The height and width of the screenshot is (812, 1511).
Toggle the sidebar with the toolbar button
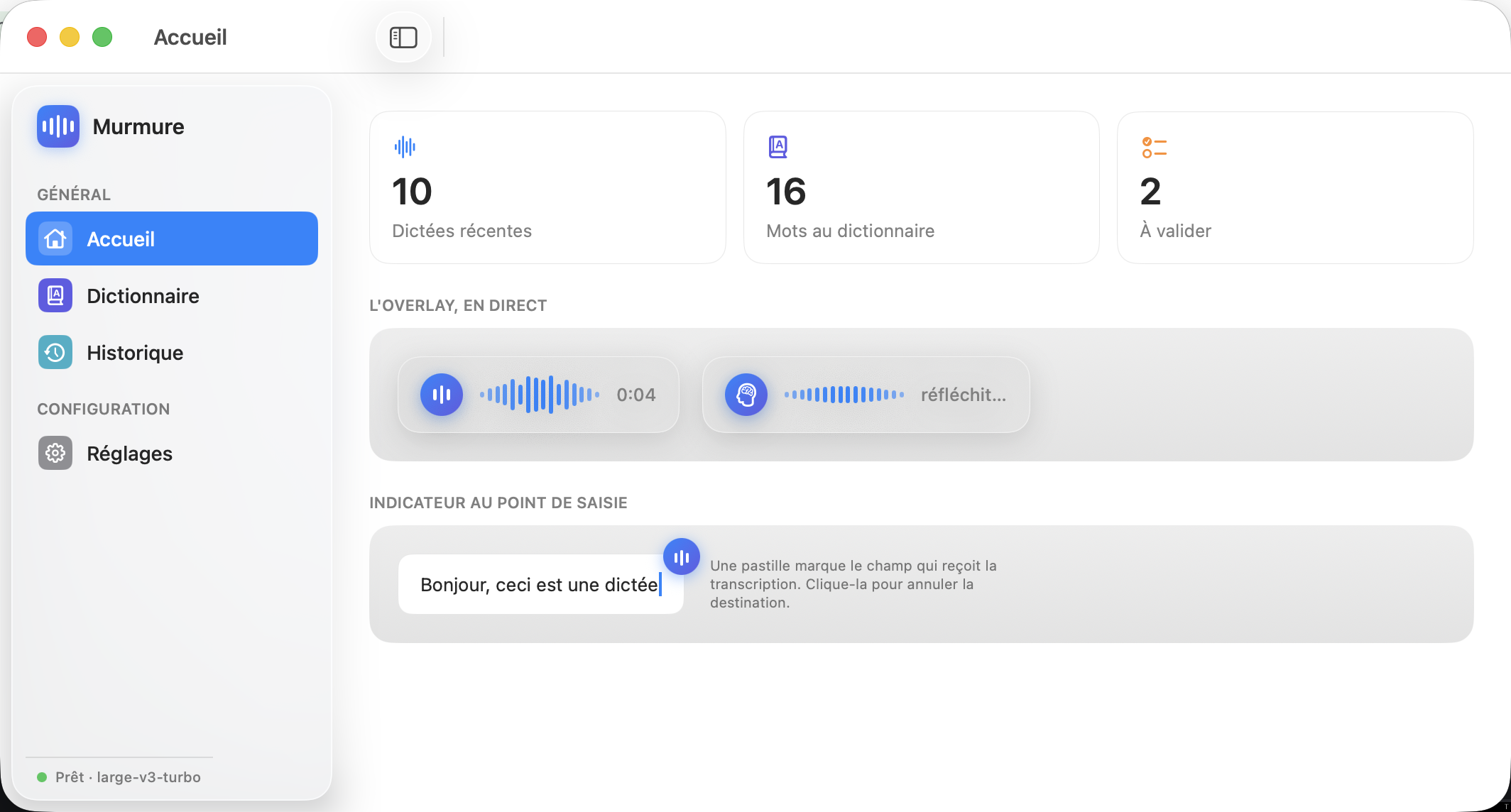pos(403,37)
